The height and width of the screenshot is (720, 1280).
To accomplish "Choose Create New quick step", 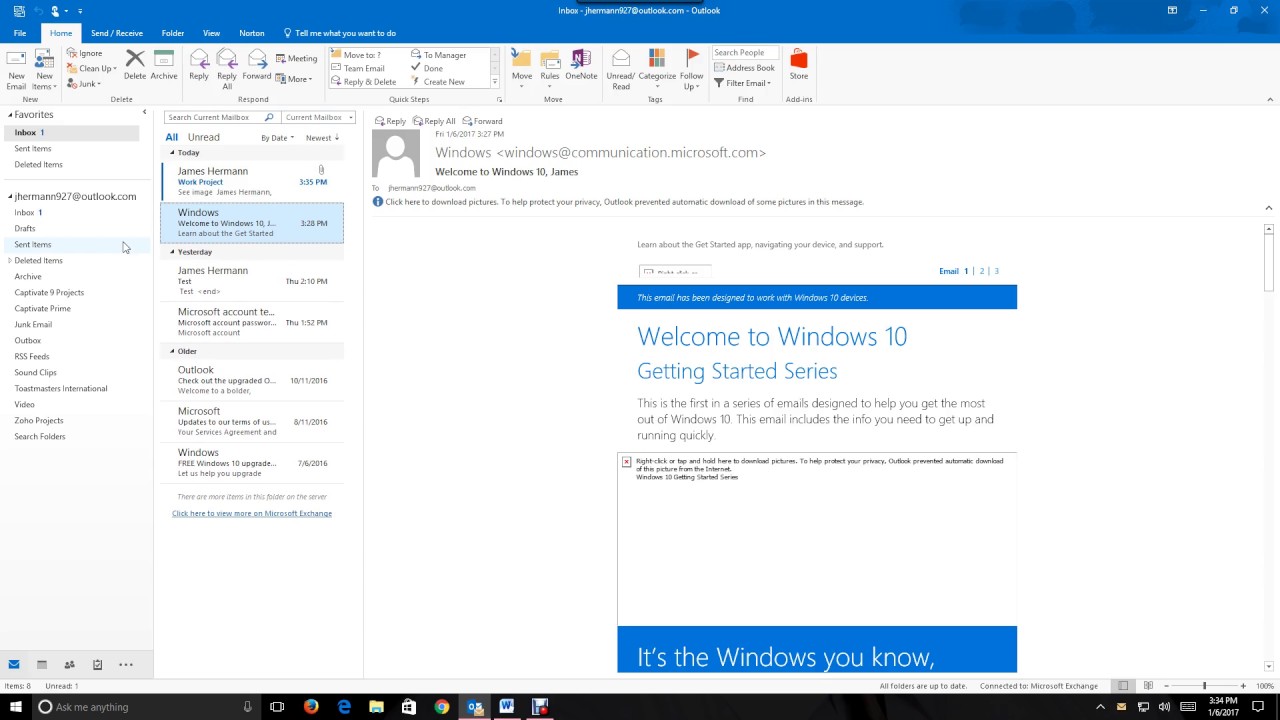I will point(438,82).
